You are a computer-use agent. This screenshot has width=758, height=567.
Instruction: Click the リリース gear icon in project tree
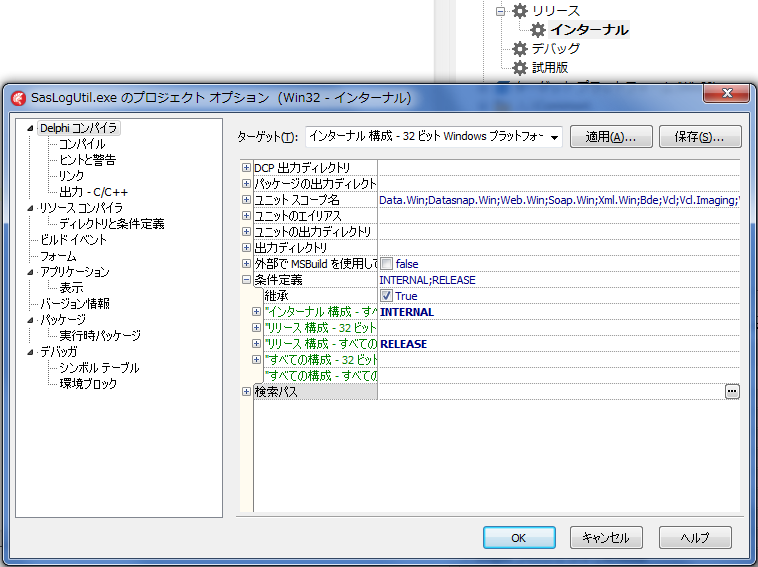pos(520,11)
